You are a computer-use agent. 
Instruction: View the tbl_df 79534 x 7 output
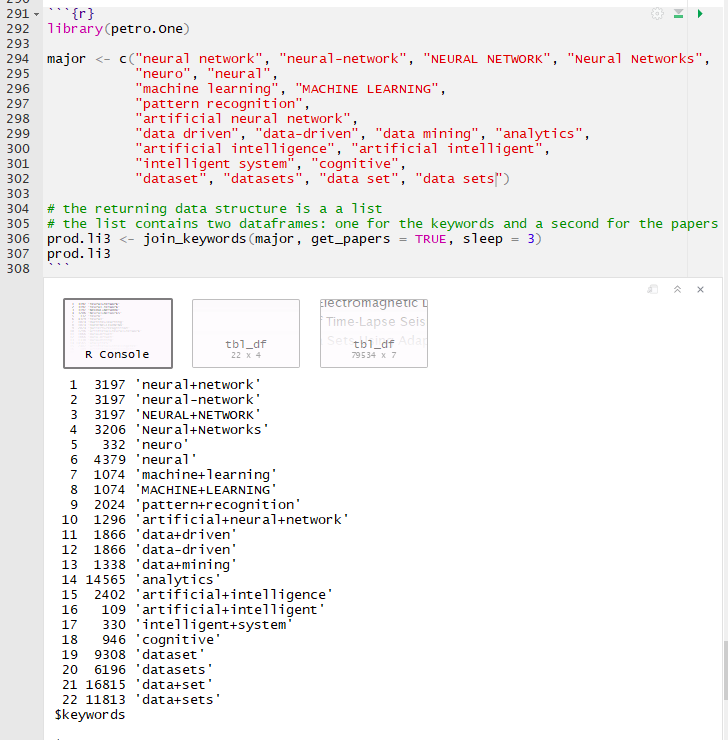click(374, 333)
